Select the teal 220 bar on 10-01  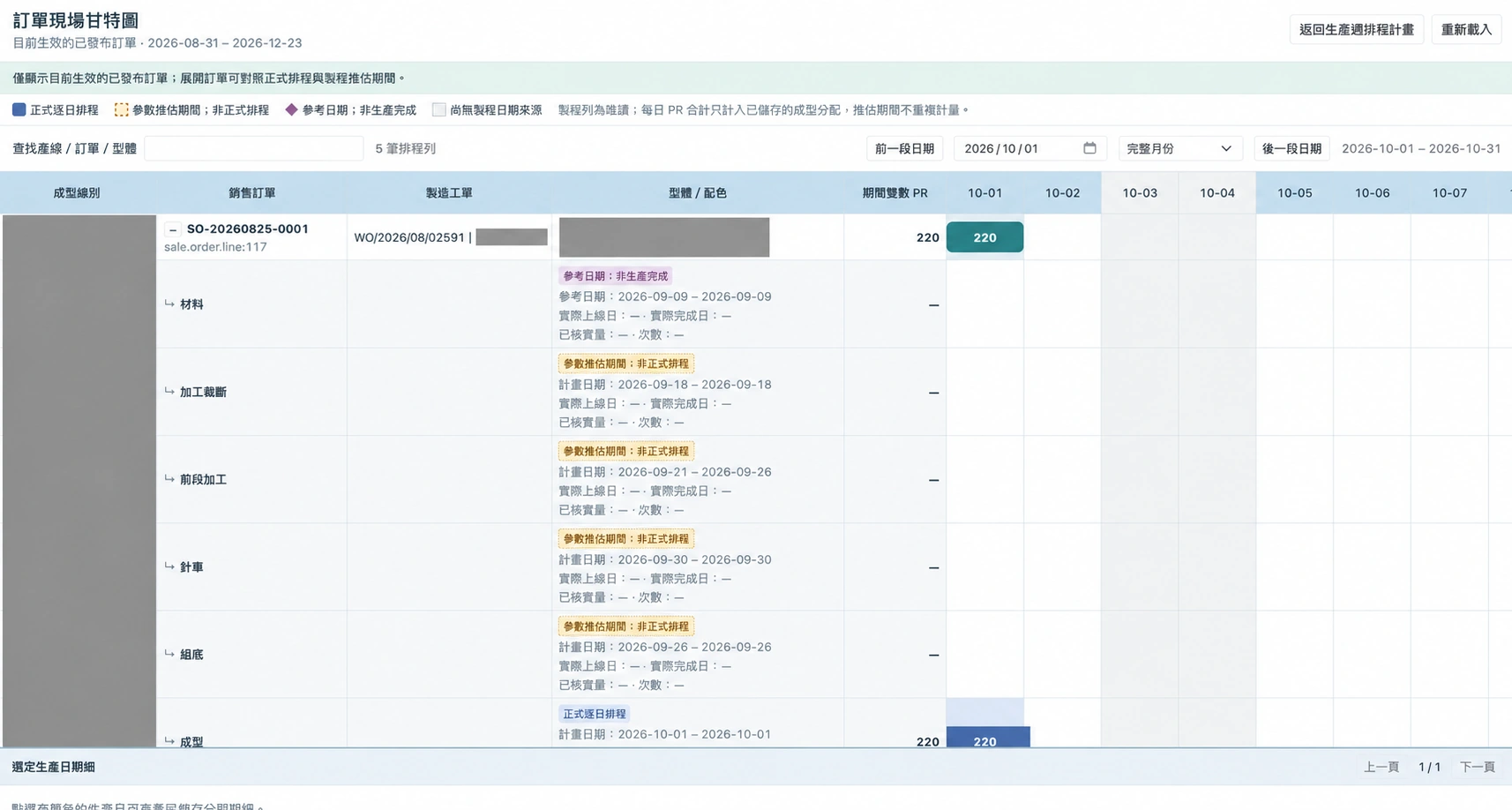click(984, 237)
